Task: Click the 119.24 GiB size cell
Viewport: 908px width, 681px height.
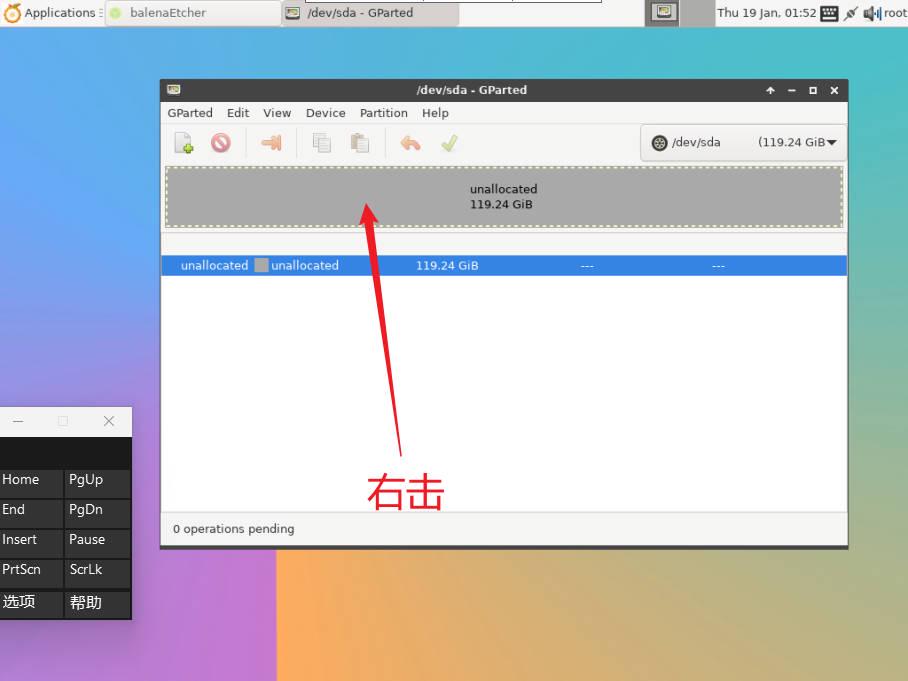Action: click(447, 265)
